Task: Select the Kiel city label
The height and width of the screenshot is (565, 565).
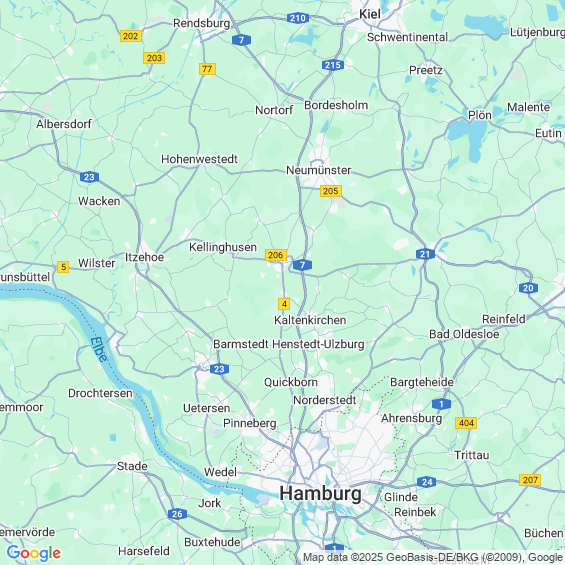Action: click(370, 14)
